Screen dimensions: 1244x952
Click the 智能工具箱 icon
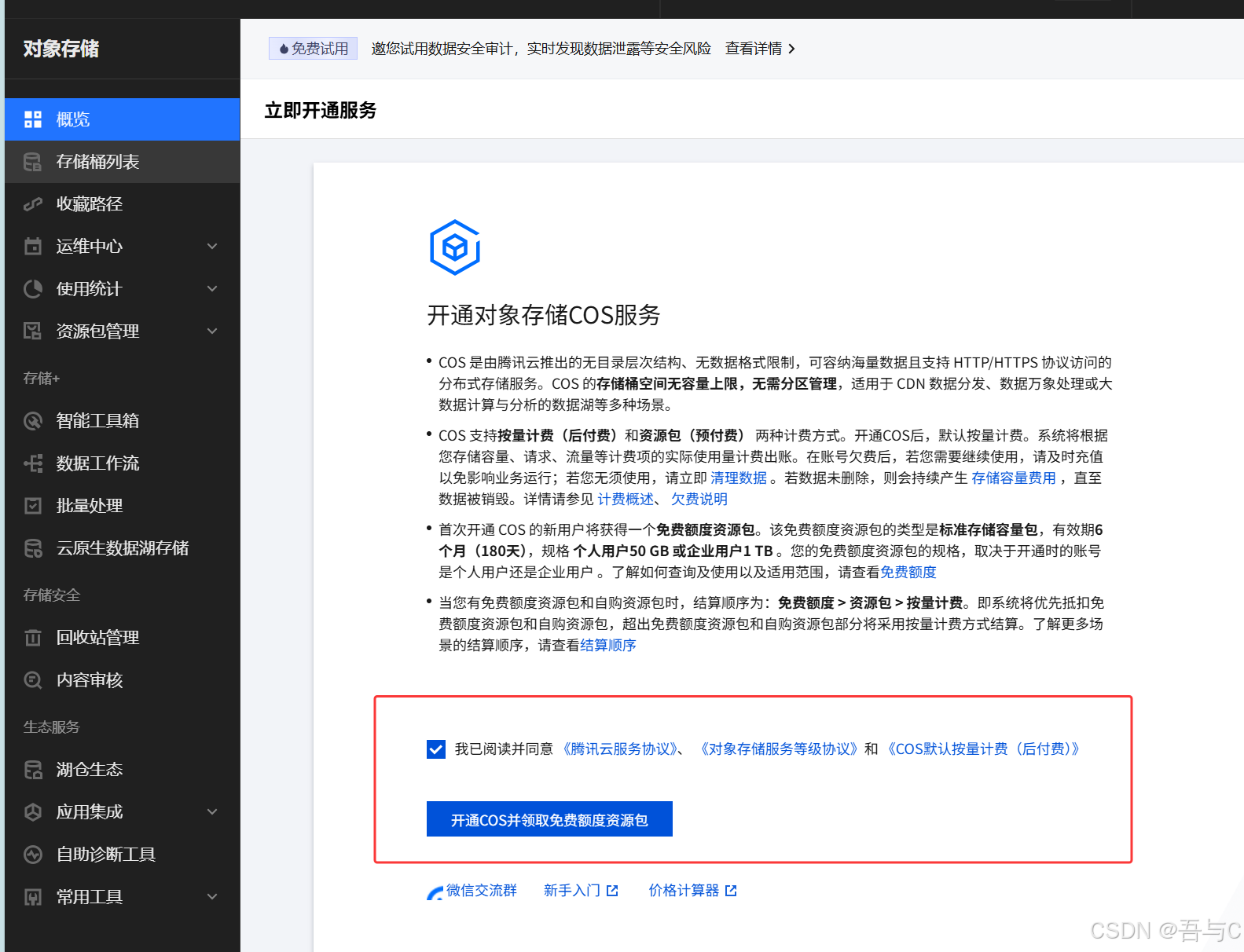click(x=33, y=421)
